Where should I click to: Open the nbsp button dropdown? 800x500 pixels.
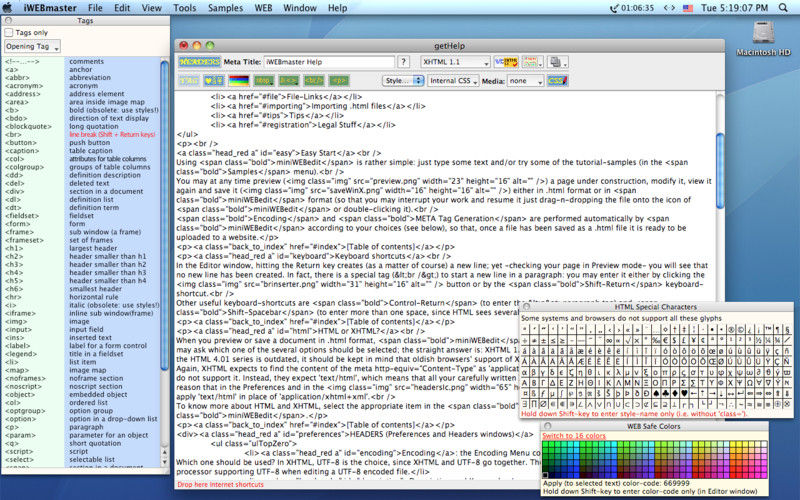point(263,81)
